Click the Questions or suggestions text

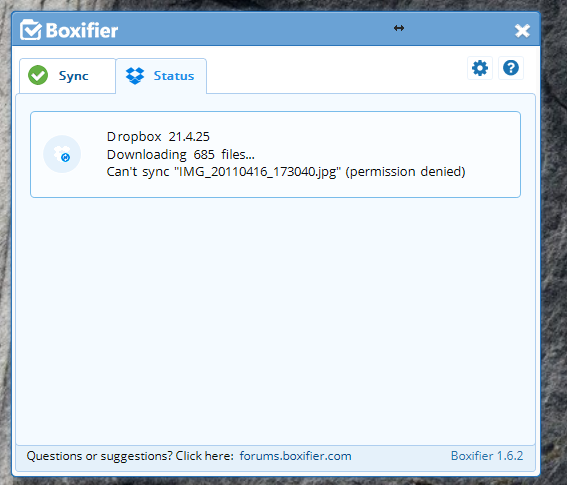tap(130, 456)
